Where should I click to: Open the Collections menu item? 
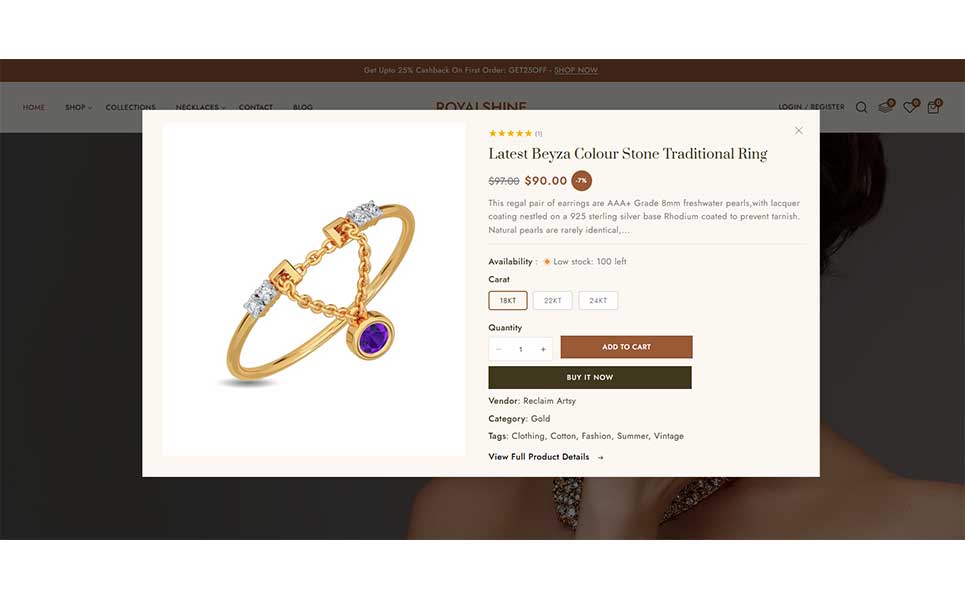(x=130, y=107)
